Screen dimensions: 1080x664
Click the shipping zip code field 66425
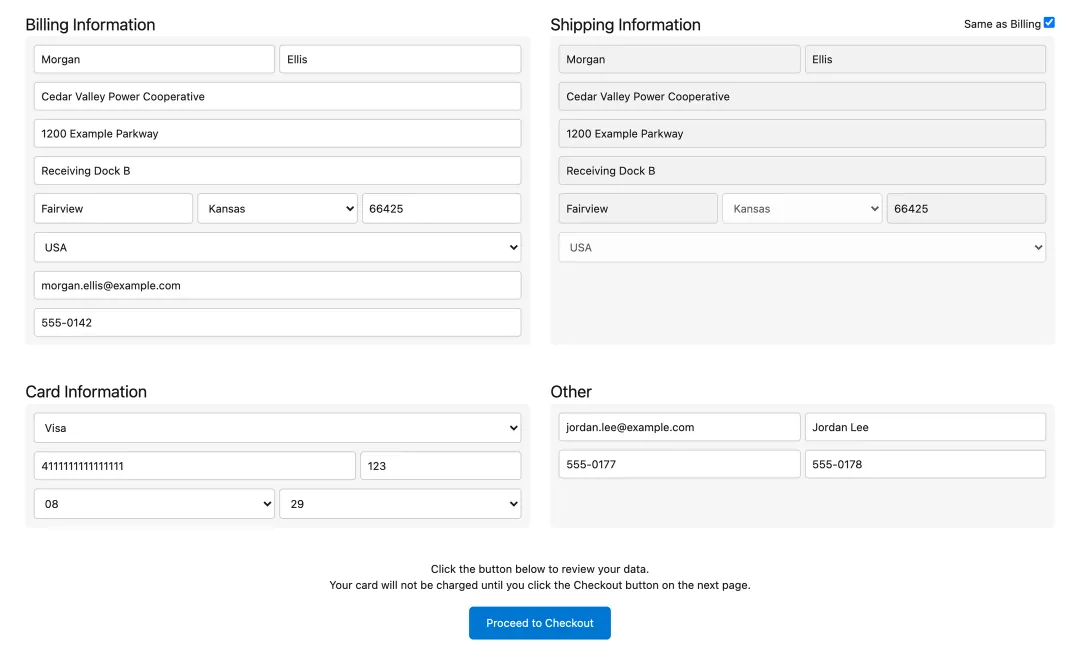pyautogui.click(x=966, y=209)
